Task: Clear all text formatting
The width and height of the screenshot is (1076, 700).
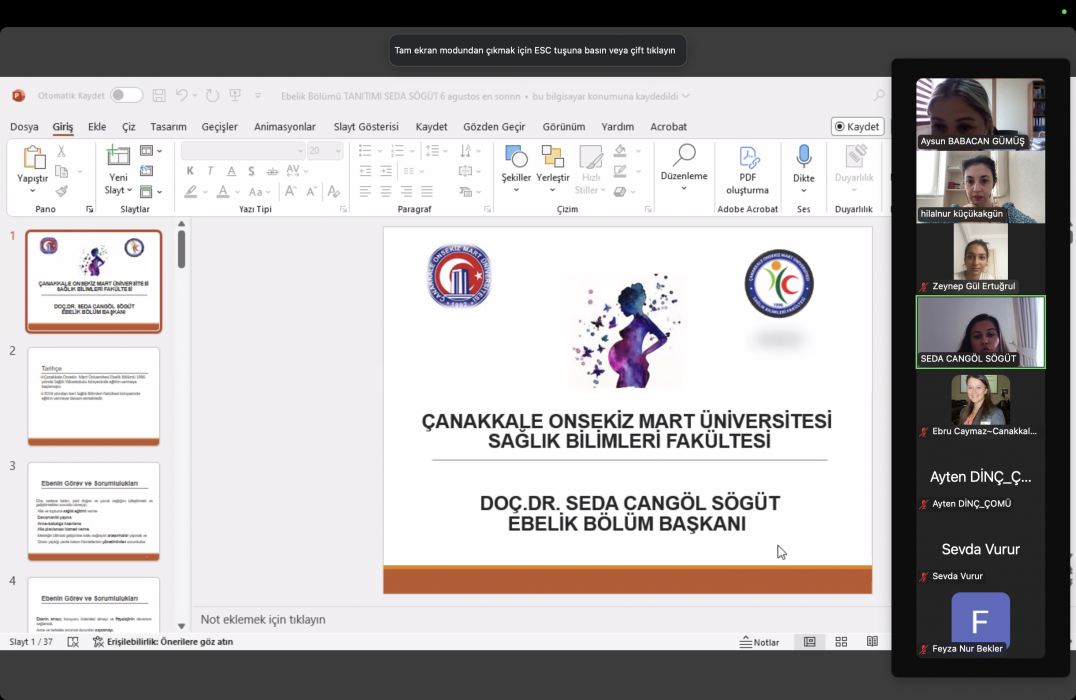Action: coord(334,191)
